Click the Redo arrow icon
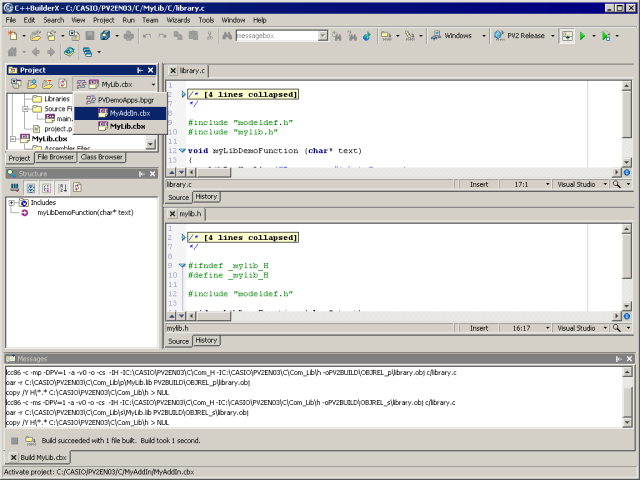640x480 pixels. pos(162,36)
